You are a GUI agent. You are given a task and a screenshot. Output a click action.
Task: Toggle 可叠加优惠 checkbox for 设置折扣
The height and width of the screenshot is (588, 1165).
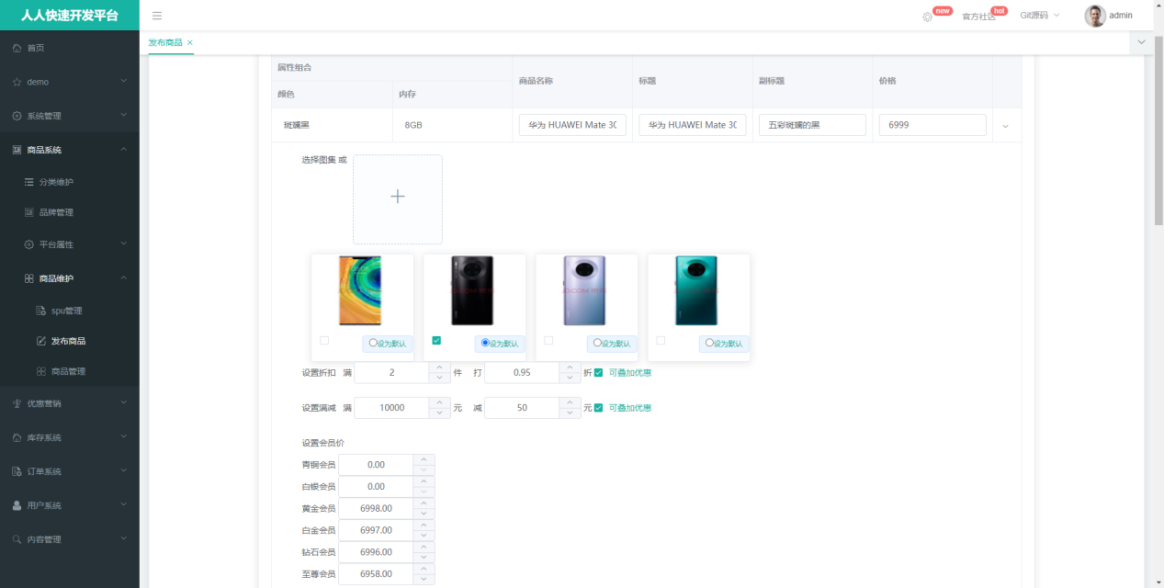[x=598, y=372]
